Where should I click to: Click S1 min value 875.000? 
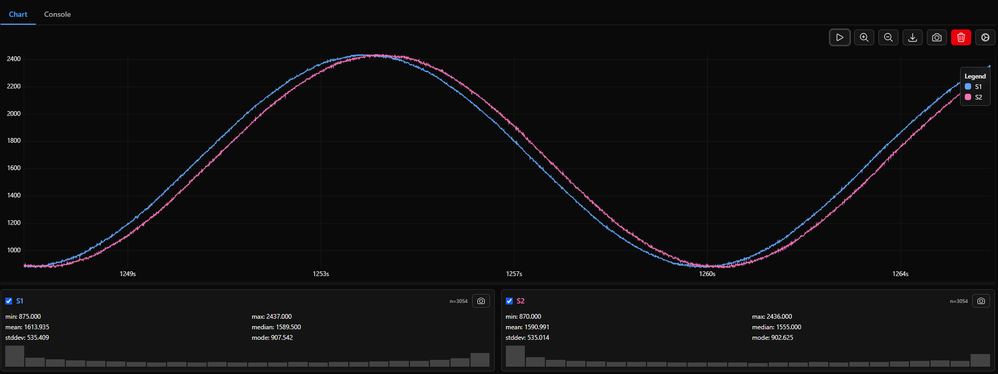pyautogui.click(x=30, y=316)
